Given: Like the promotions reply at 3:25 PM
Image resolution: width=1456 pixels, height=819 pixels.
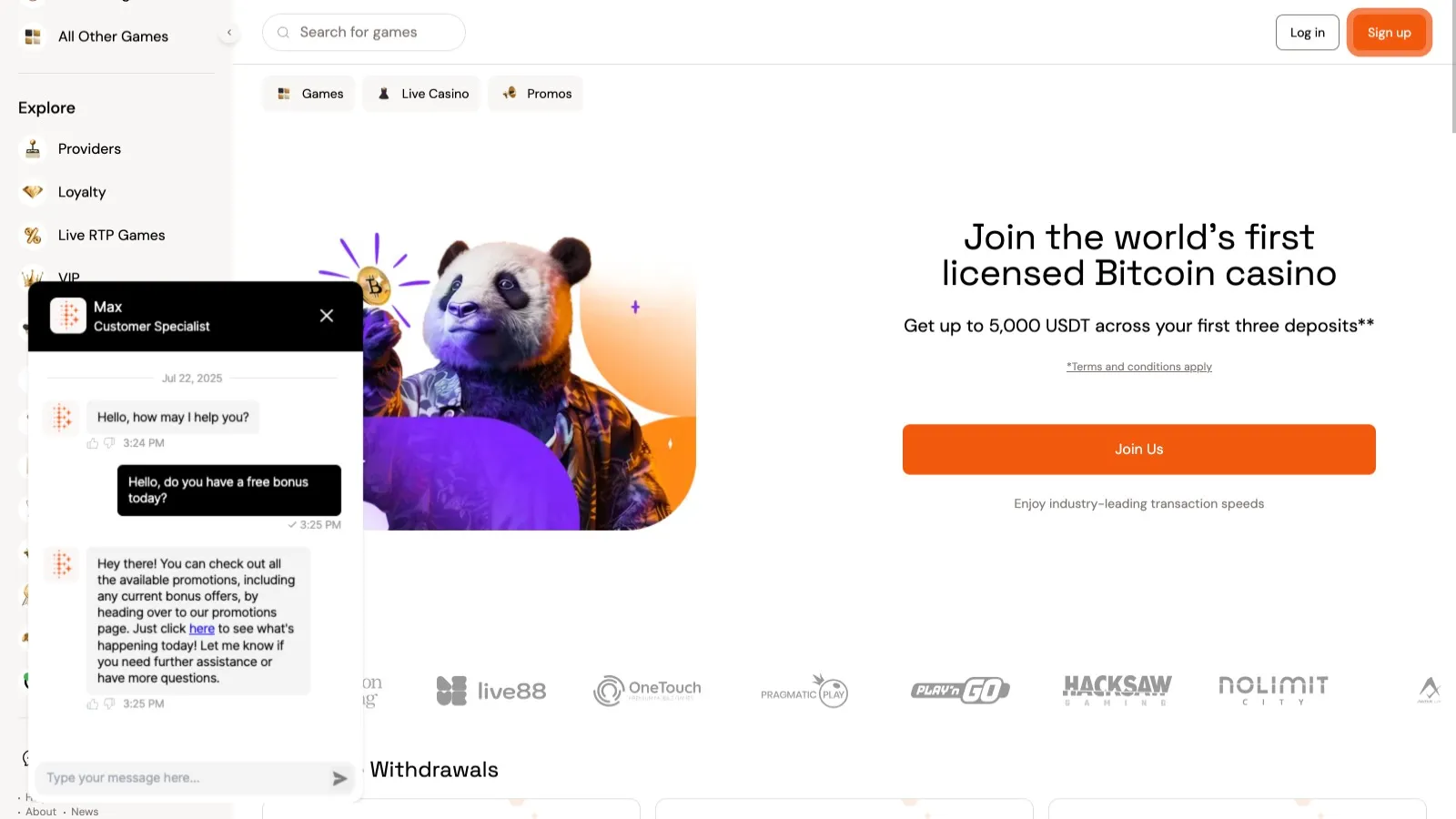Looking at the screenshot, I should coord(92,704).
